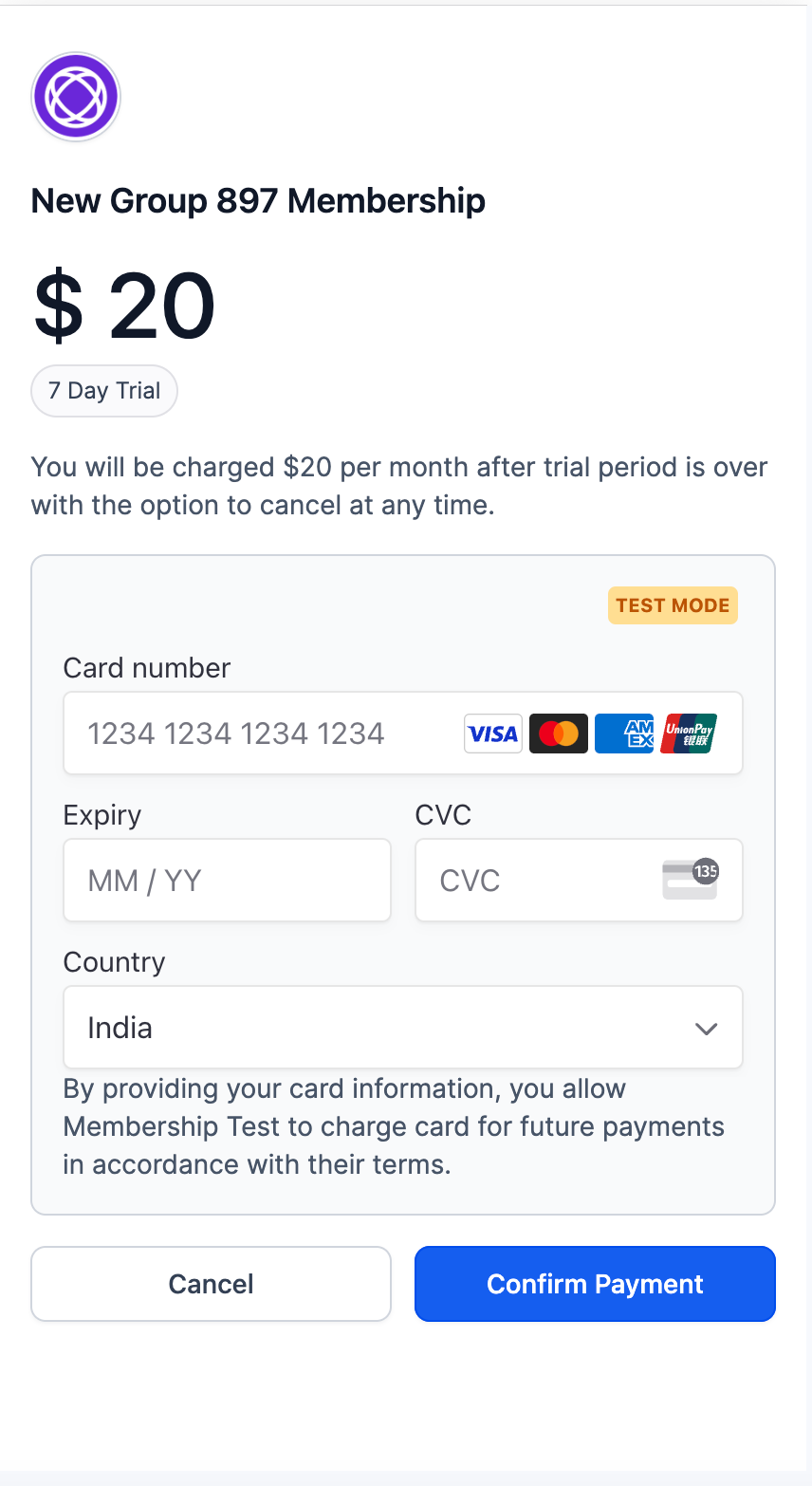The height and width of the screenshot is (1486, 812).
Task: Click the American Express brand icon
Action: (624, 734)
